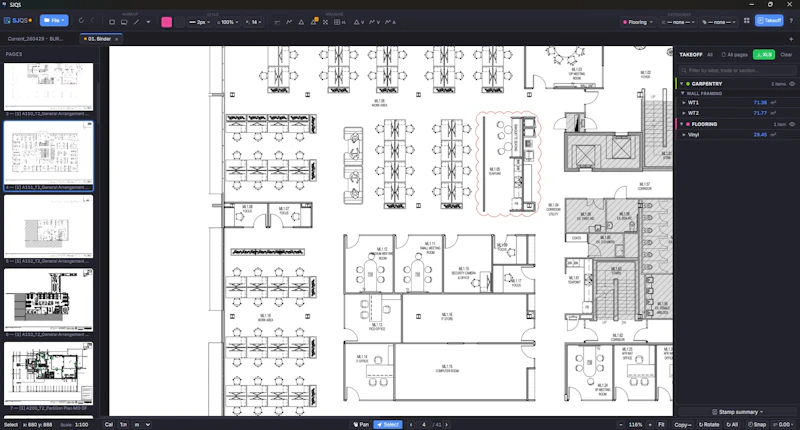Collapse the CARPENTRY group
The width and height of the screenshot is (800, 430).
pyautogui.click(x=682, y=84)
